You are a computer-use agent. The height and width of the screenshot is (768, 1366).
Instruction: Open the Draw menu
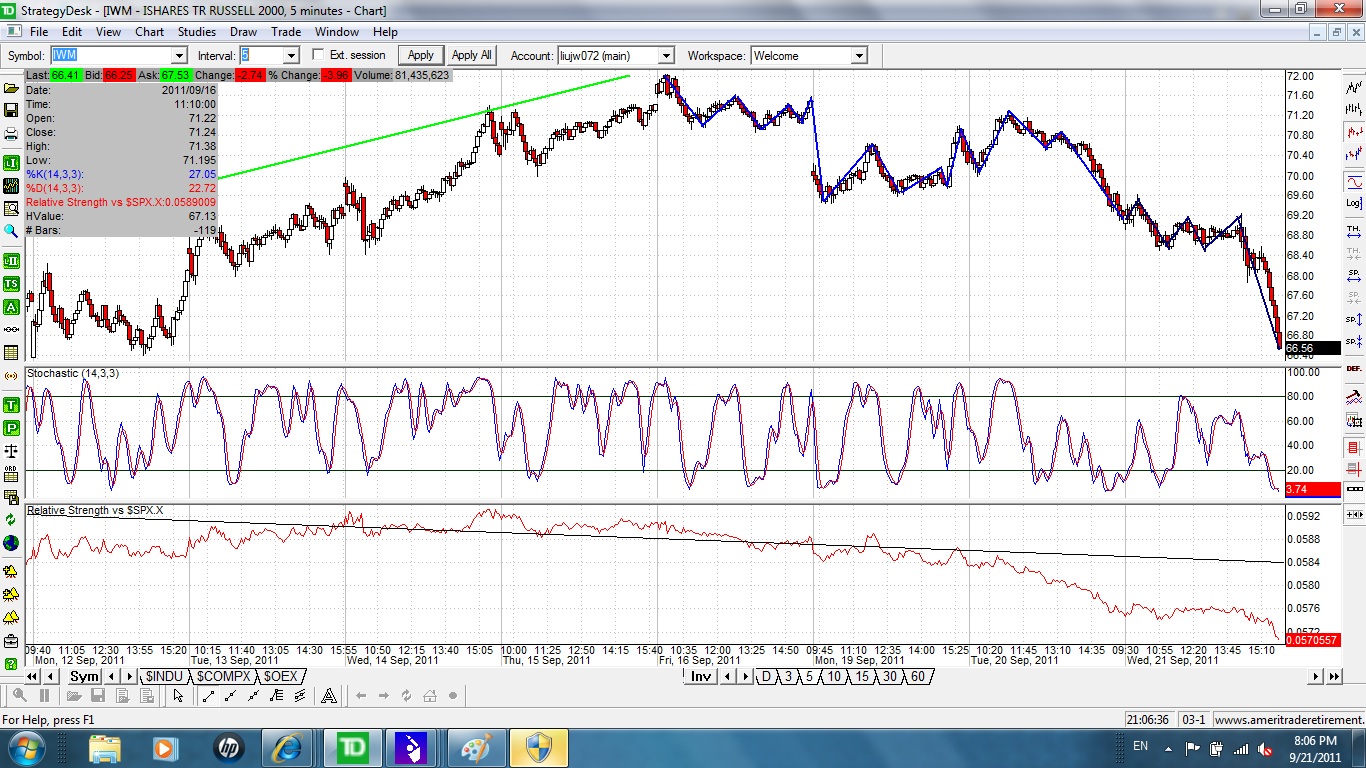click(x=243, y=32)
